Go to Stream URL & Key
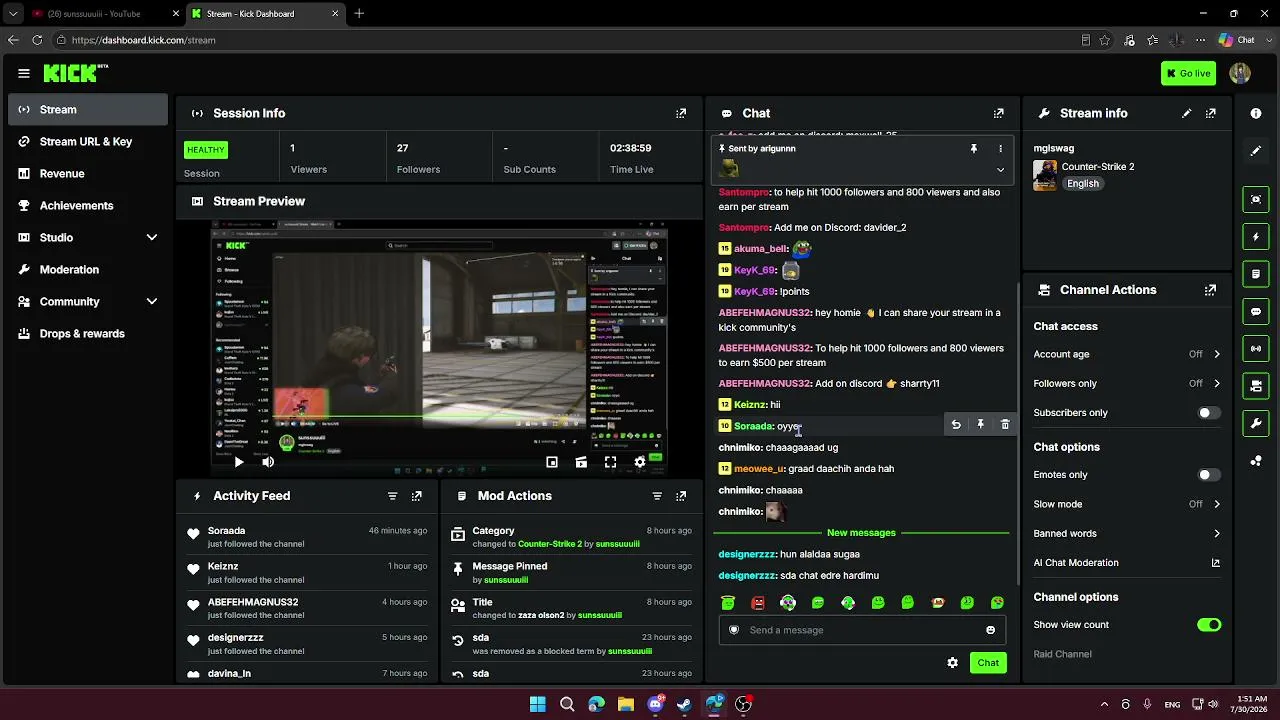Viewport: 1280px width, 720px height. tap(87, 142)
